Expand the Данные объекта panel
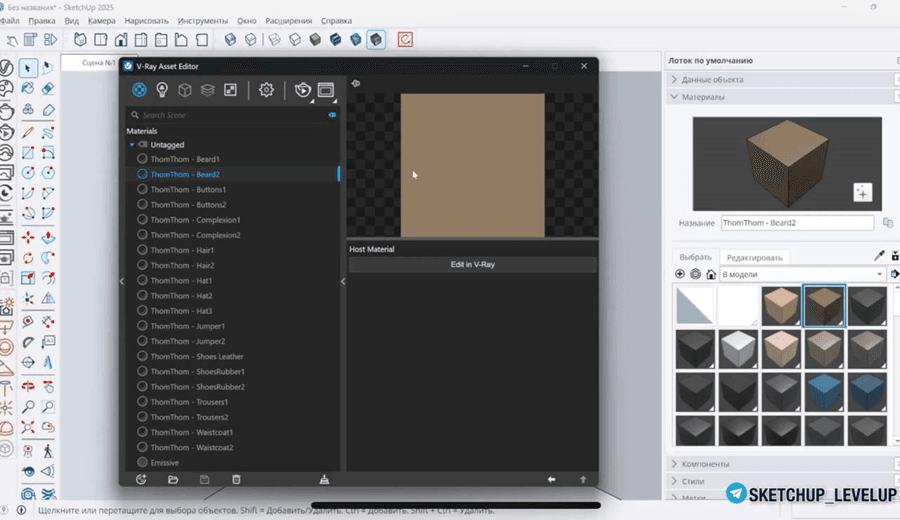900x520 pixels. (674, 80)
